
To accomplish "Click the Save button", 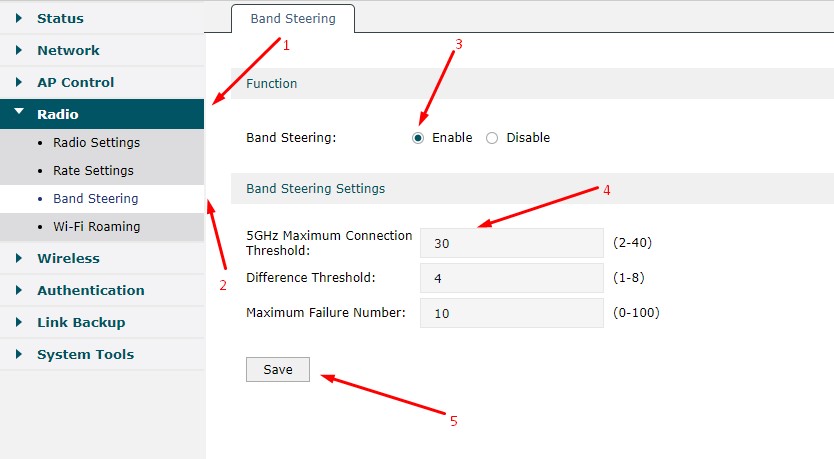I will point(278,370).
